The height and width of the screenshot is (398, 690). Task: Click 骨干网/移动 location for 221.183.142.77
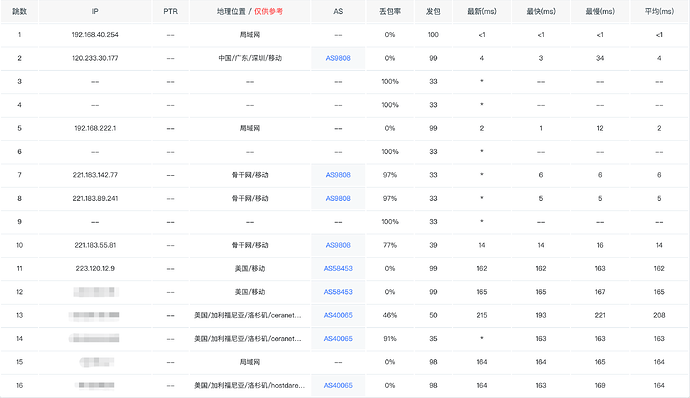point(250,175)
